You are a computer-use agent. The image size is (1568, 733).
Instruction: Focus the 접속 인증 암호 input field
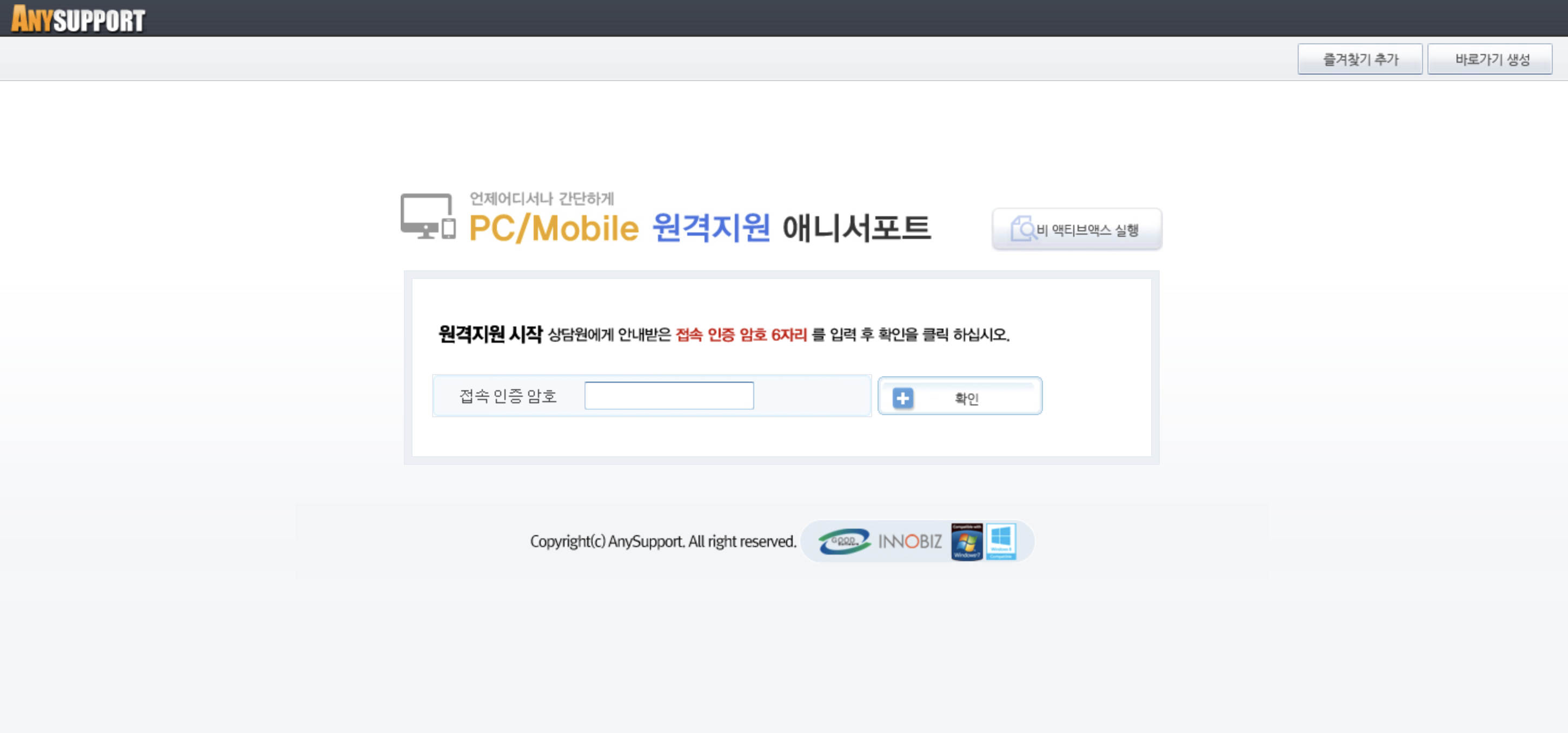pos(669,395)
